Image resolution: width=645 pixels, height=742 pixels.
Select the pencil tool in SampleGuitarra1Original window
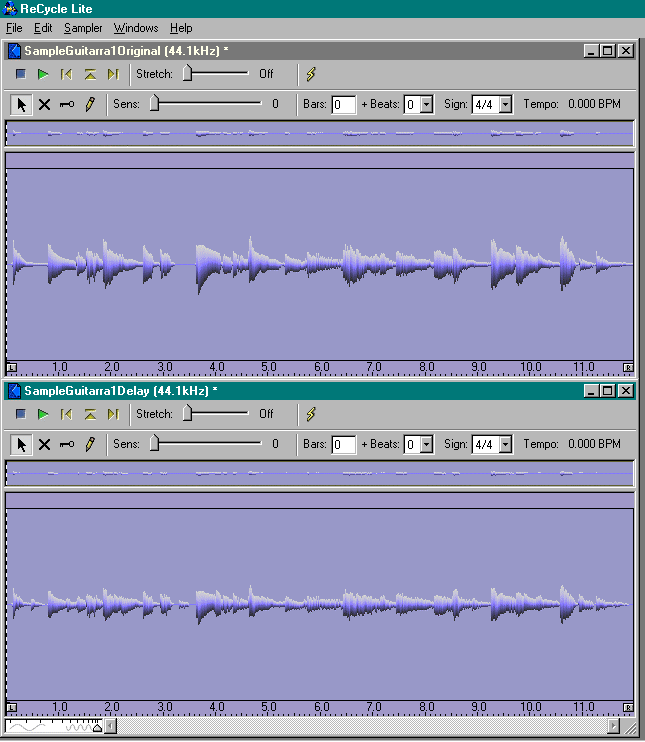[x=90, y=104]
